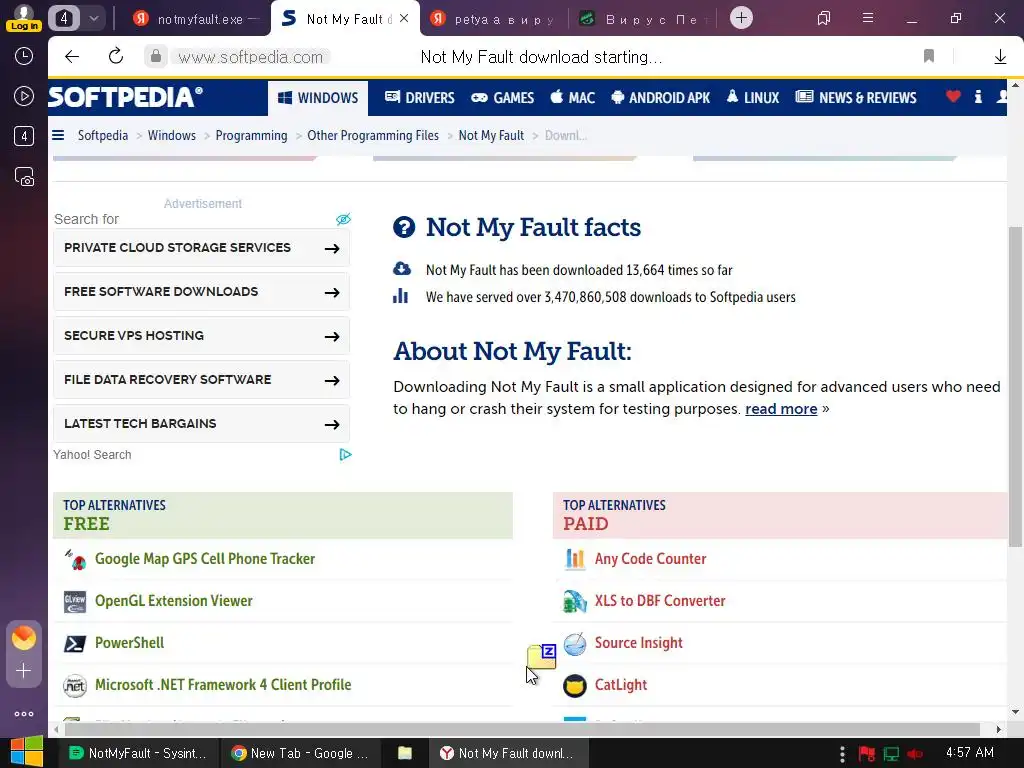The image size is (1024, 768).
Task: Open Free Software Downloads ad link
Action: (x=201, y=292)
